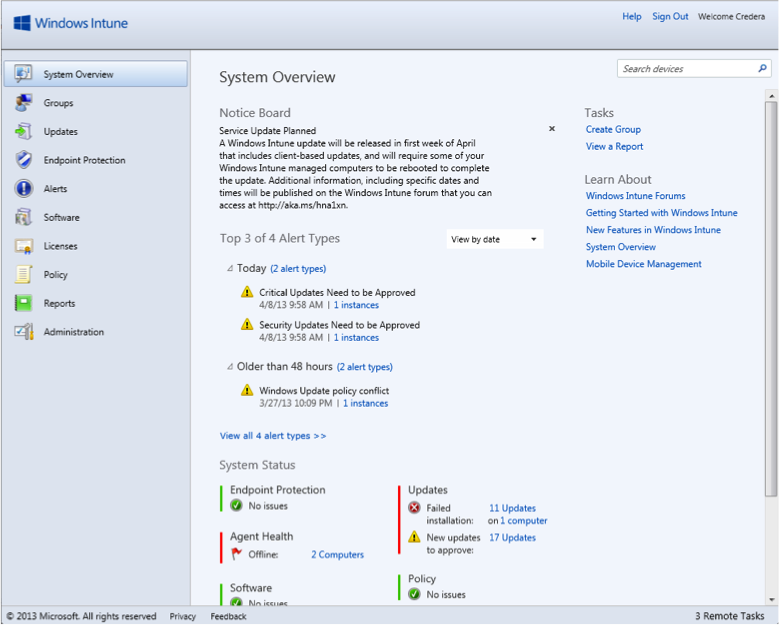Click 3 Remote Tasks in status bar

coord(729,616)
